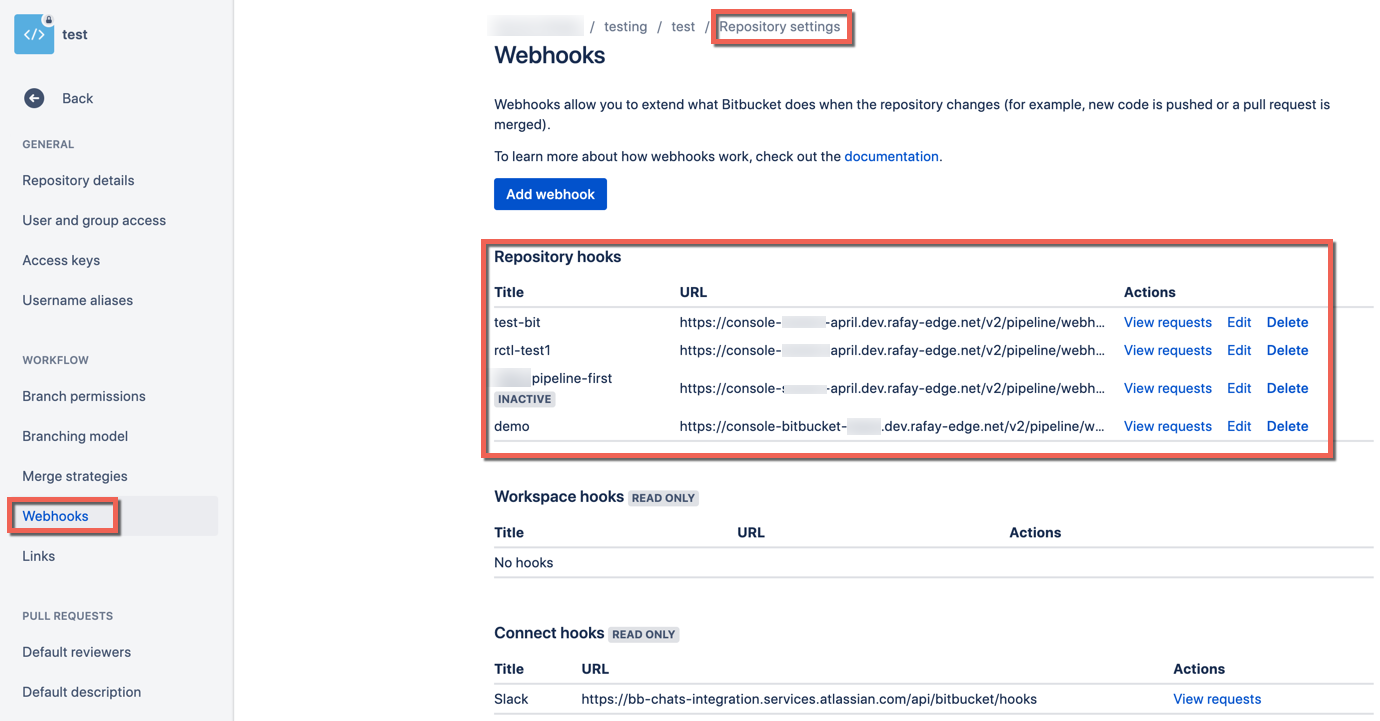The height and width of the screenshot is (721, 1380).
Task: Click the Add webhook button
Action: pyautogui.click(x=550, y=194)
